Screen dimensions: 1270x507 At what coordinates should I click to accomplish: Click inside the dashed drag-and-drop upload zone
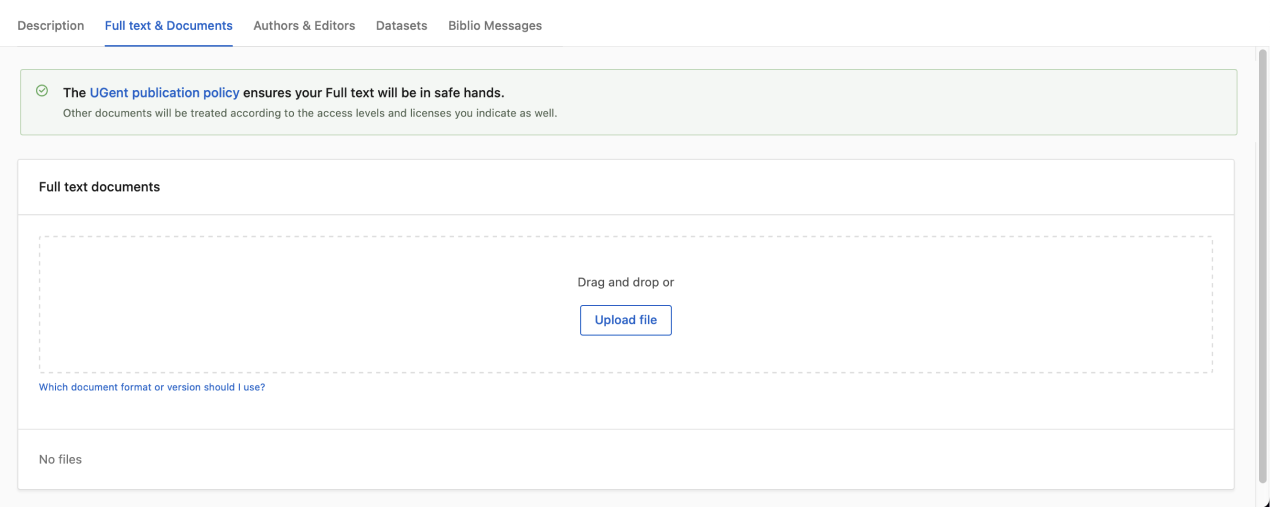point(626,305)
